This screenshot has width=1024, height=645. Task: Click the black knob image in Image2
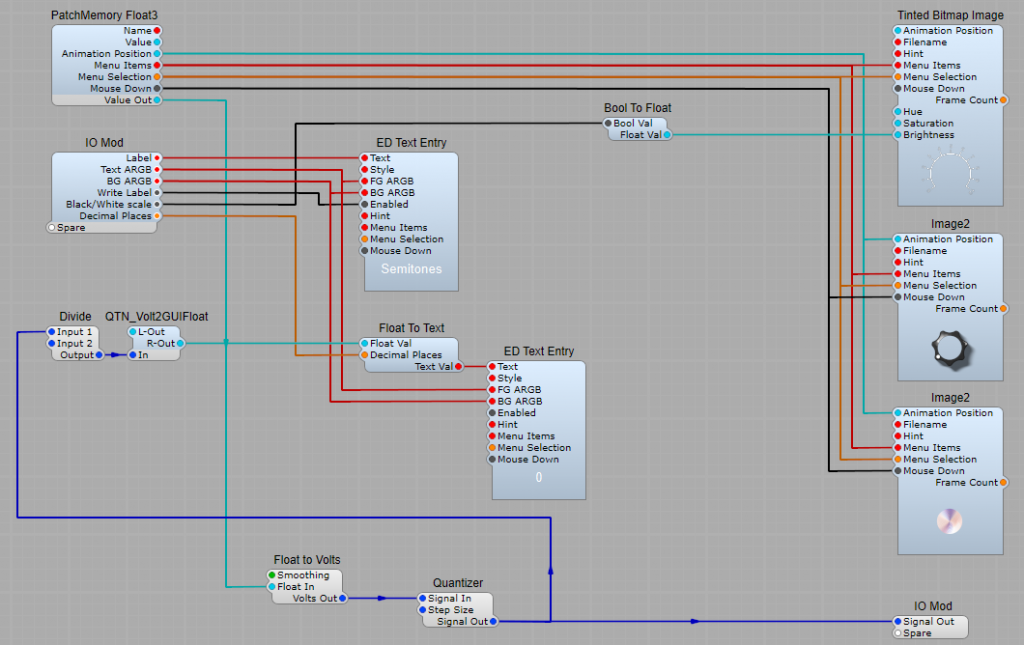click(x=949, y=347)
